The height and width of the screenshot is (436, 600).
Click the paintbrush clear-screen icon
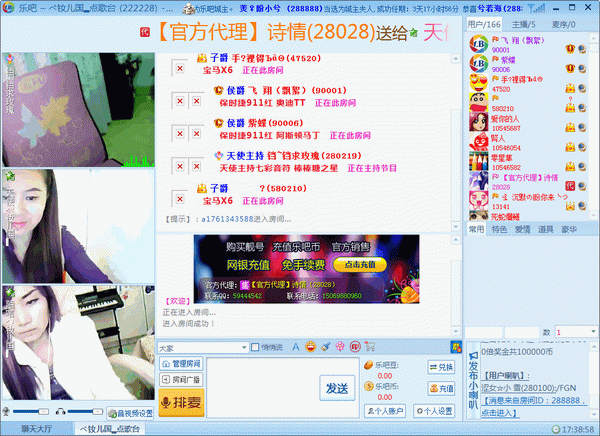click(x=325, y=347)
